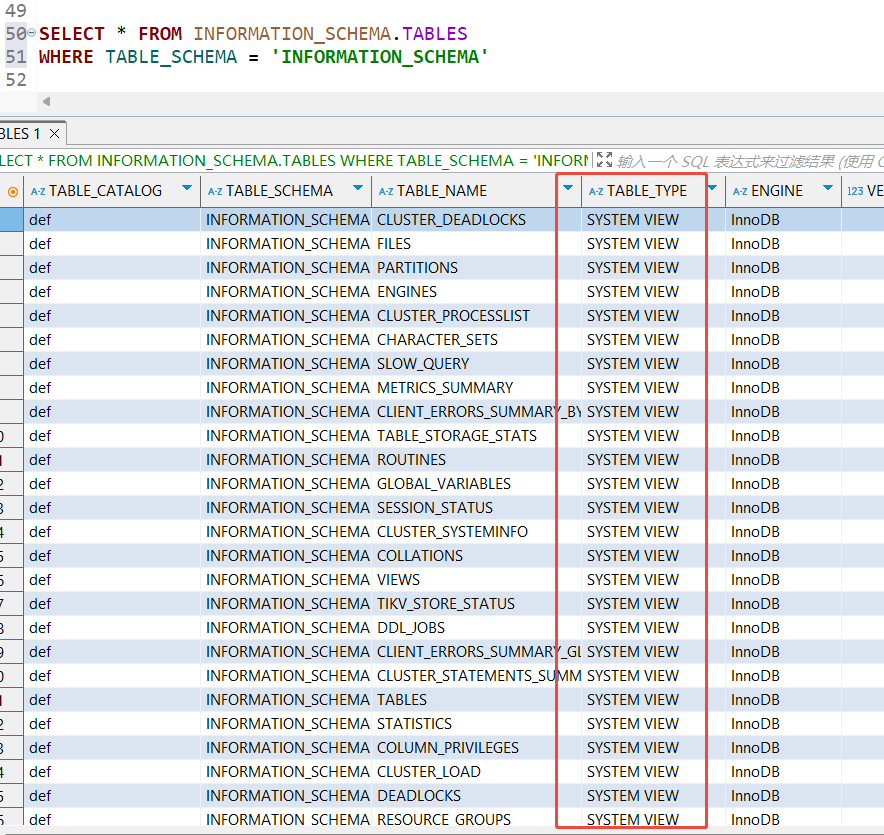Select the TABLE_STORAGE_STATS table name cell

(476, 436)
